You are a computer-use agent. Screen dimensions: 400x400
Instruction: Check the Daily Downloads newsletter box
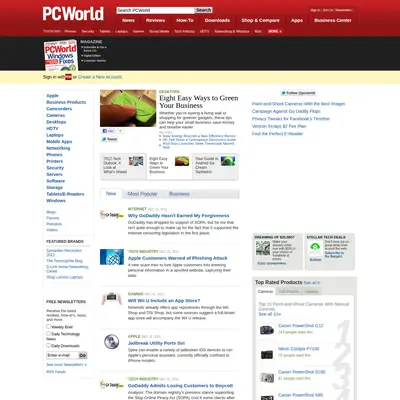pos(49,345)
